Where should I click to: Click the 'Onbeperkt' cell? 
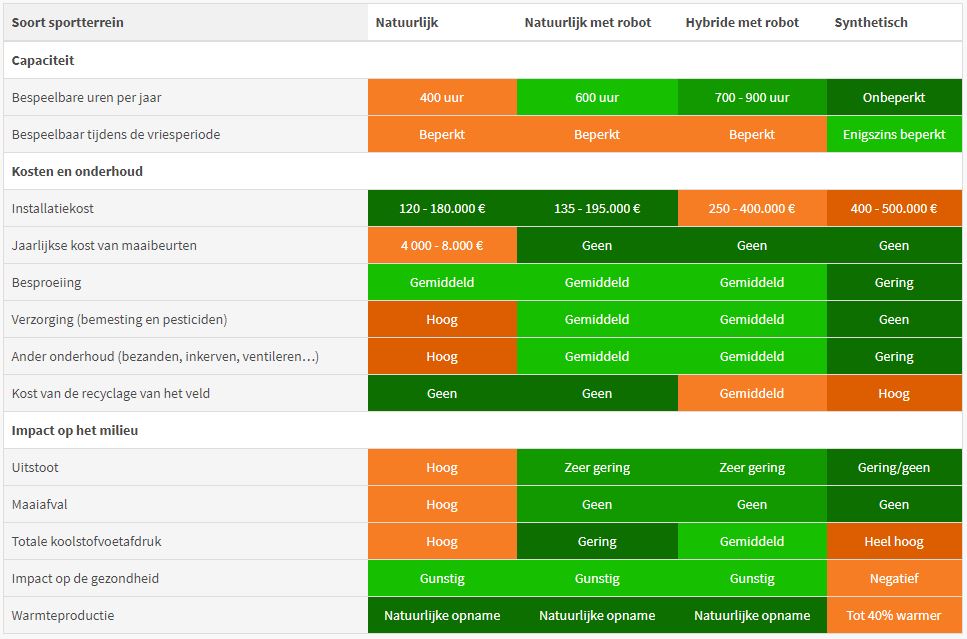click(x=894, y=97)
